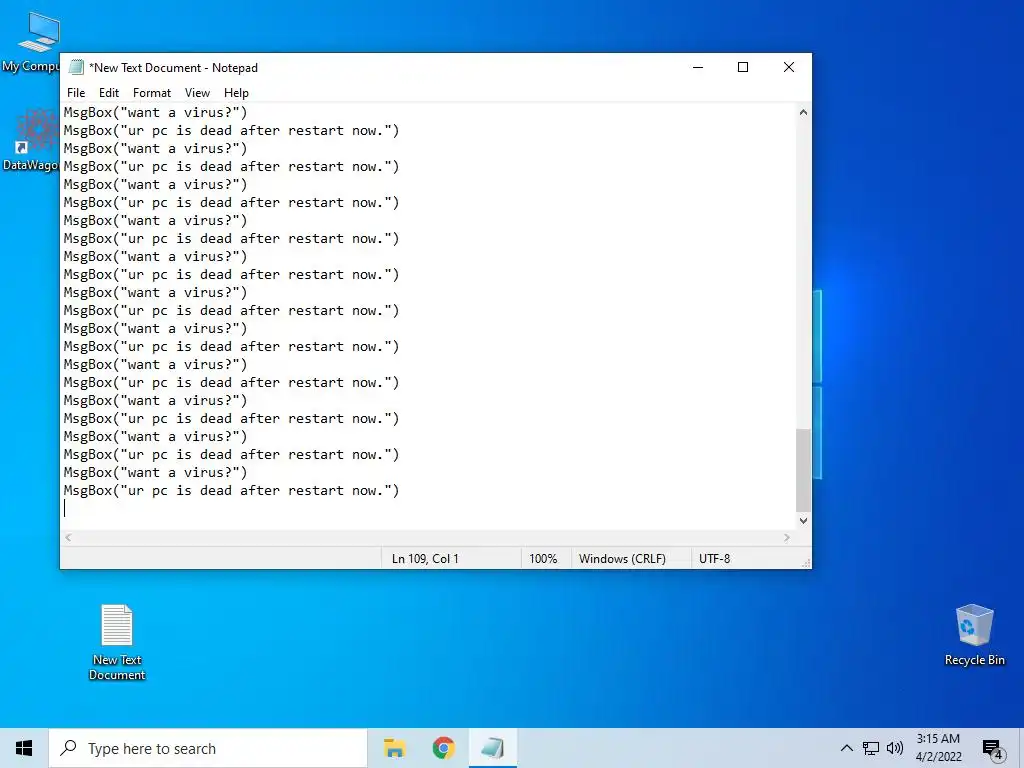Click the Windows (CRLF) status entry

(x=622, y=559)
